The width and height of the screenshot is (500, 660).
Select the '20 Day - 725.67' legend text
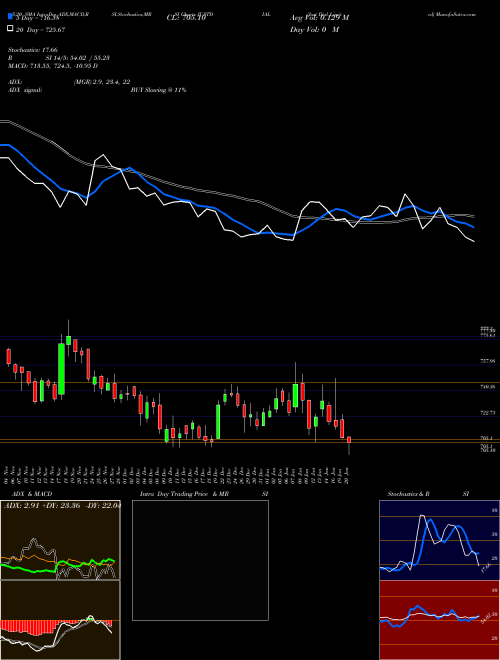[x=40, y=29]
